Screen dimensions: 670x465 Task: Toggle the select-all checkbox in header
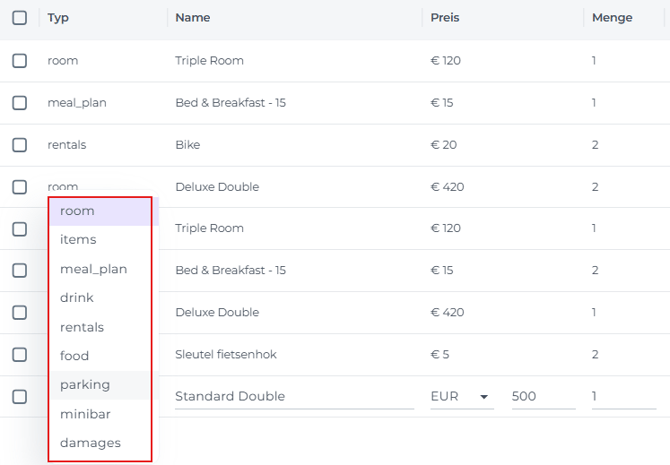[x=20, y=18]
